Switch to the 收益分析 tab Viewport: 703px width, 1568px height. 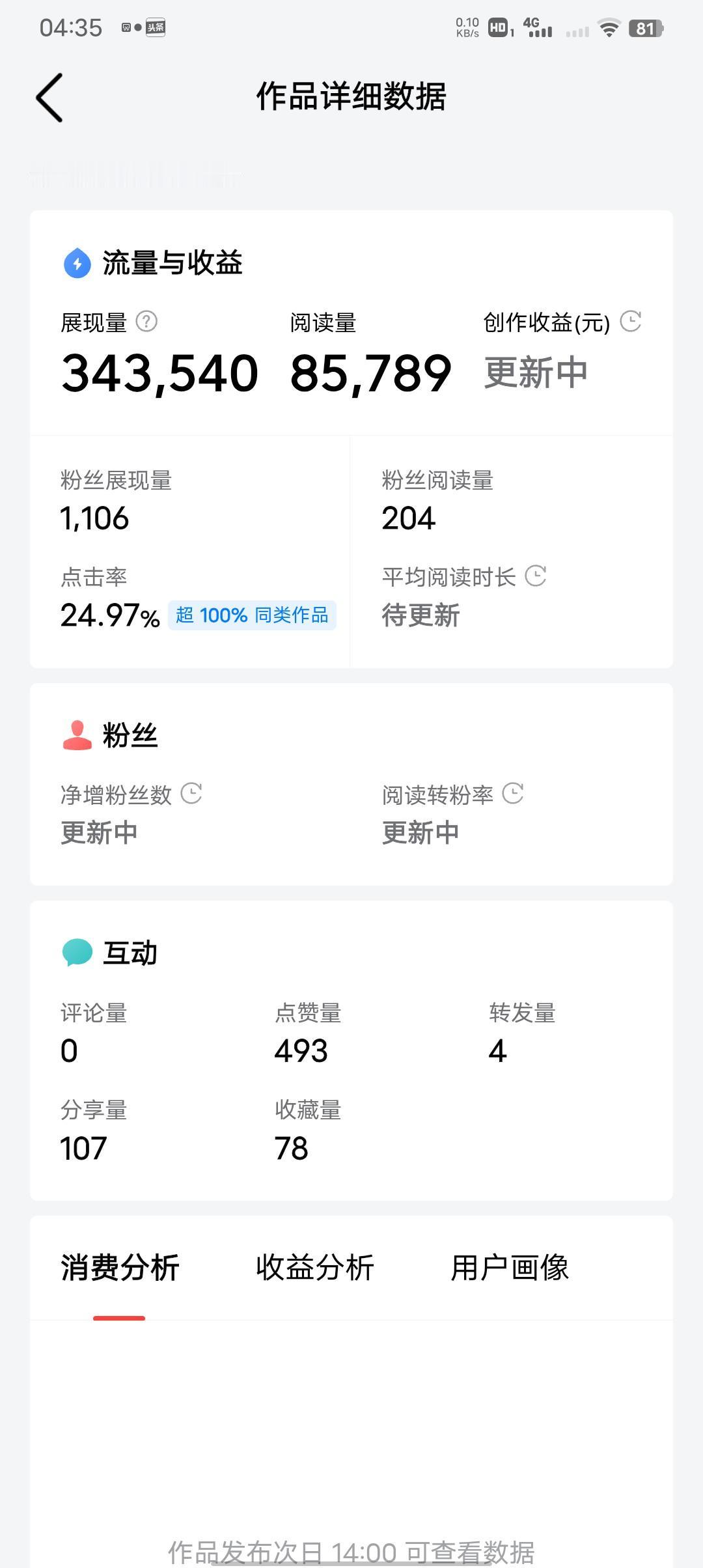tap(315, 1268)
